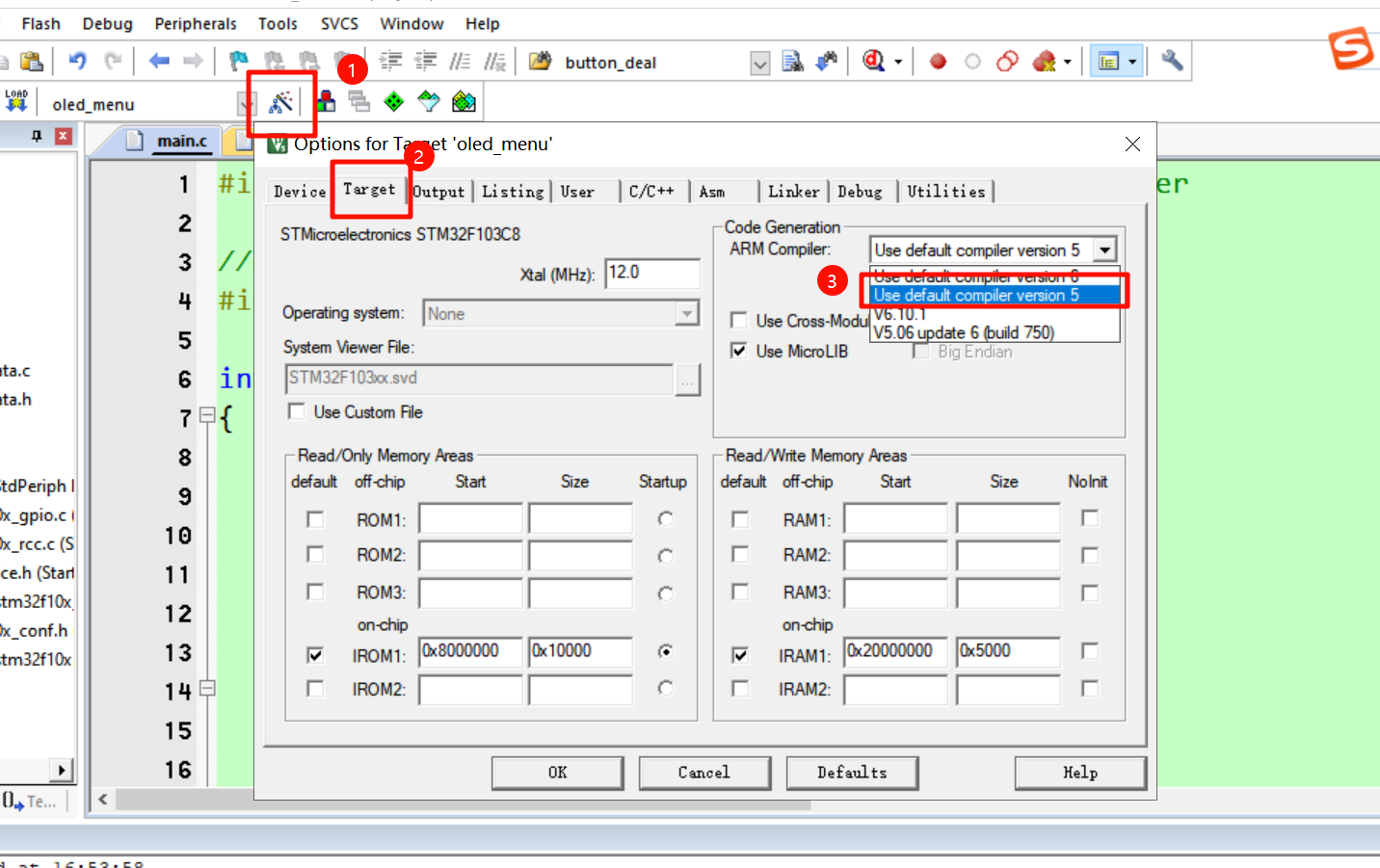Uncheck the IRAM1 default checkbox
Image resolution: width=1380 pixels, height=868 pixels.
pos(740,655)
